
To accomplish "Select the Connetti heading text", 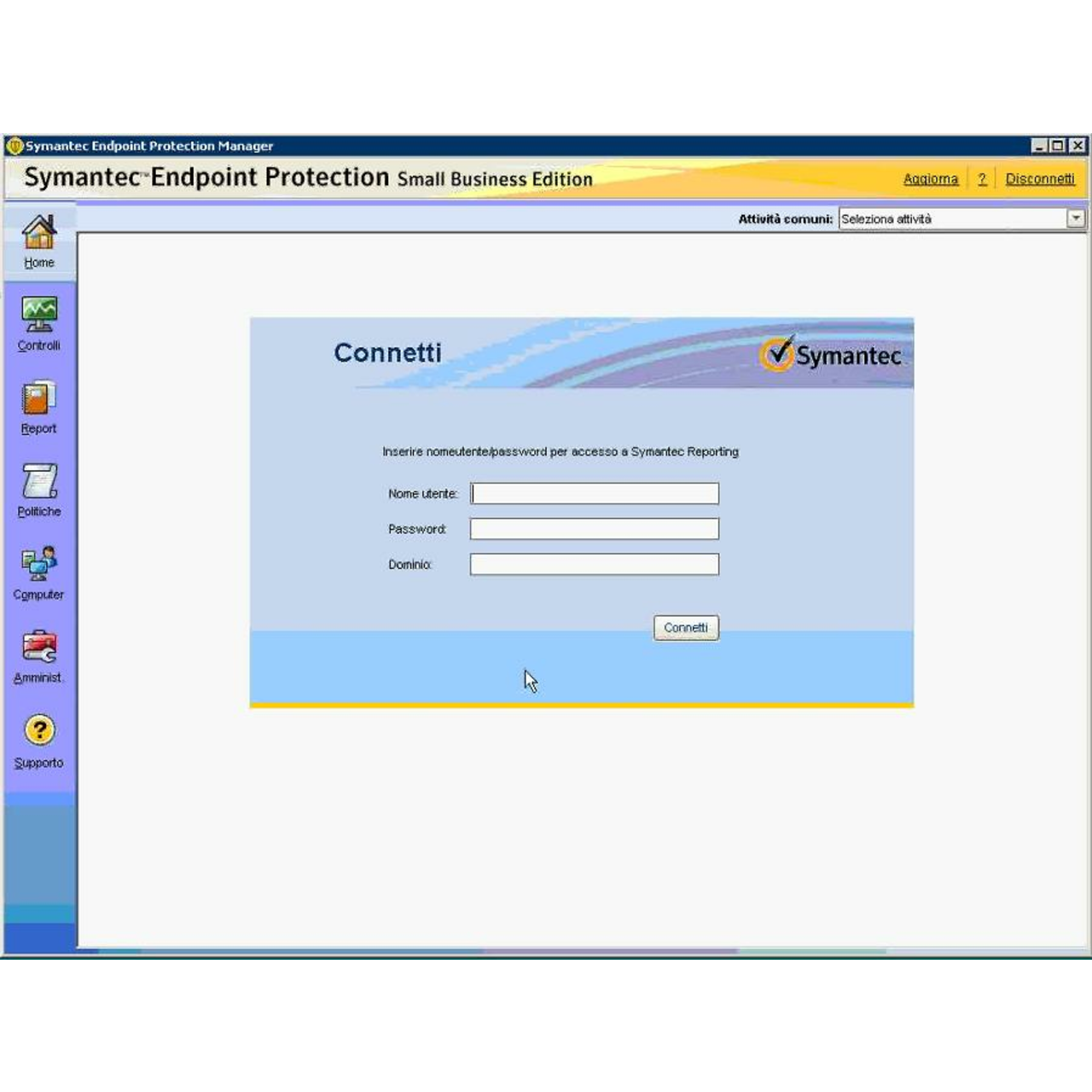I will coord(389,352).
